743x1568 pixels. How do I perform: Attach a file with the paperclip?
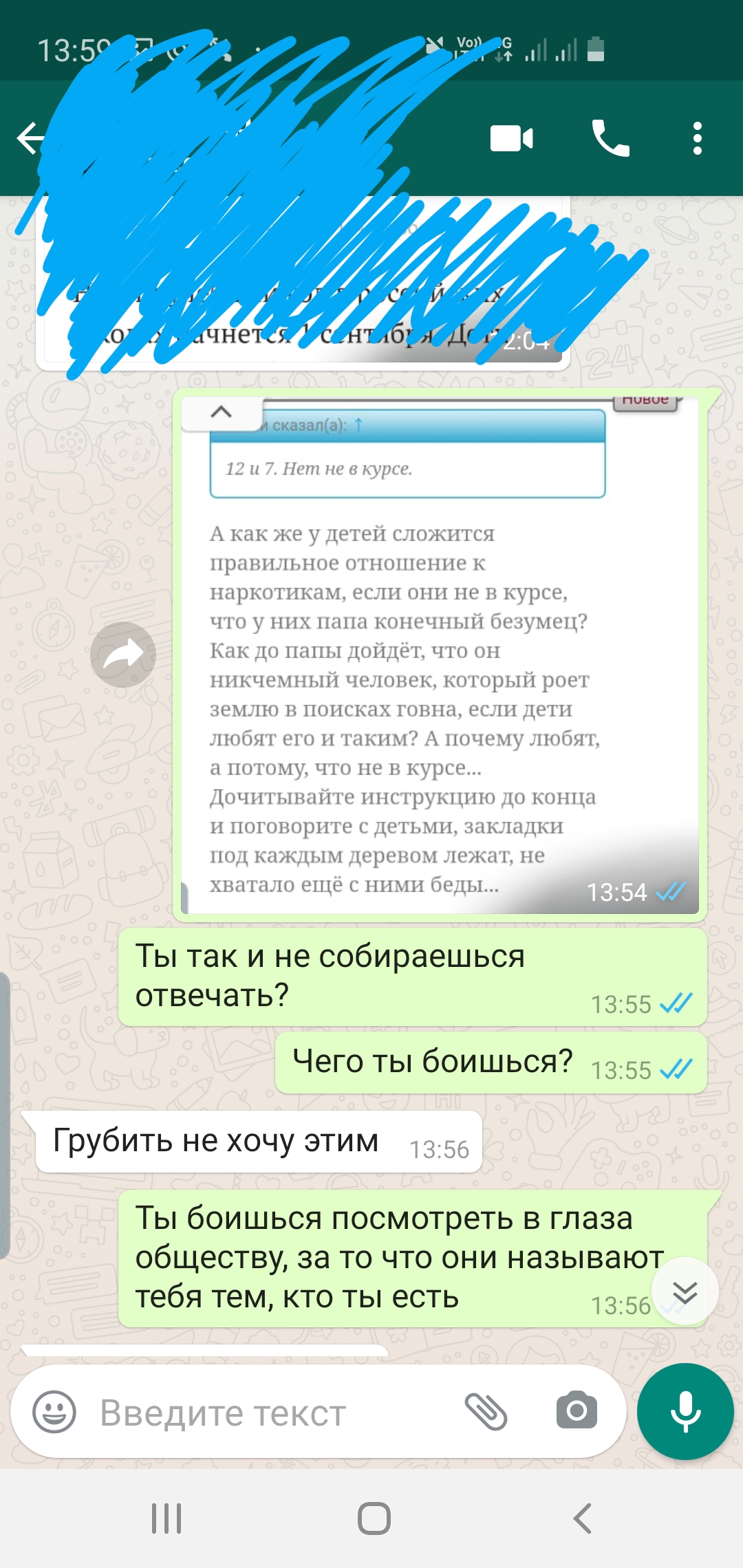click(486, 1411)
